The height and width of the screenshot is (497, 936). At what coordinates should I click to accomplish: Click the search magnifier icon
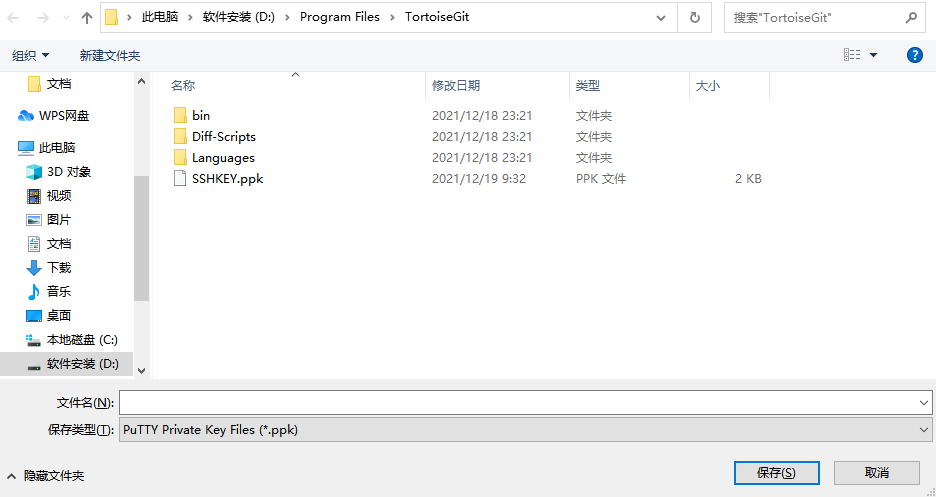911,18
